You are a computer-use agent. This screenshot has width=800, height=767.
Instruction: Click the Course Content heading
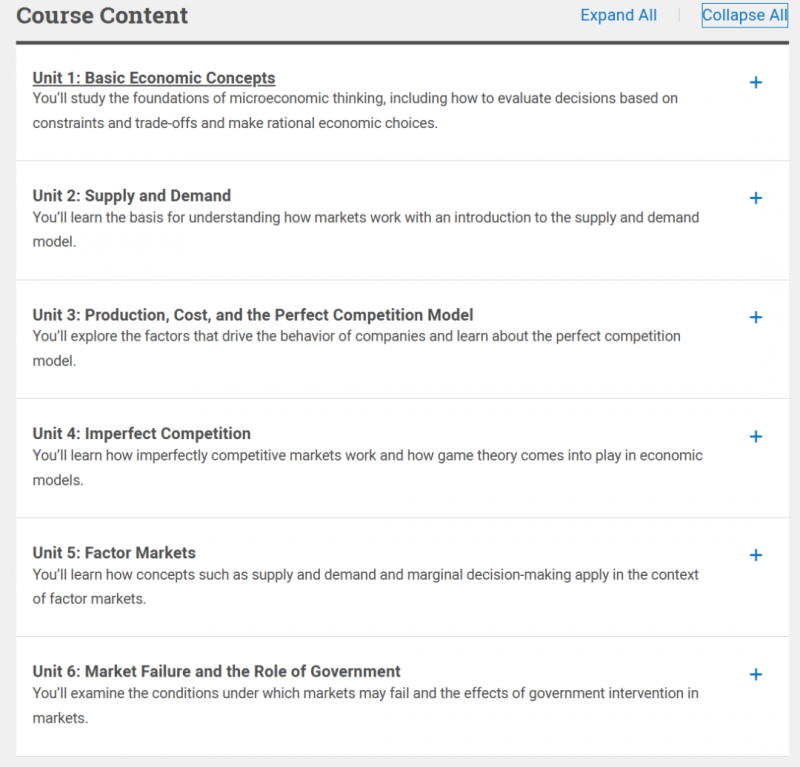[x=102, y=15]
